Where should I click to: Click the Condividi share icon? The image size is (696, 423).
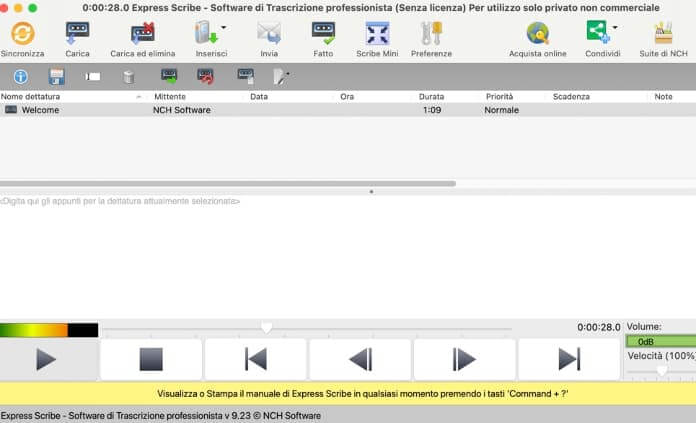(598, 32)
